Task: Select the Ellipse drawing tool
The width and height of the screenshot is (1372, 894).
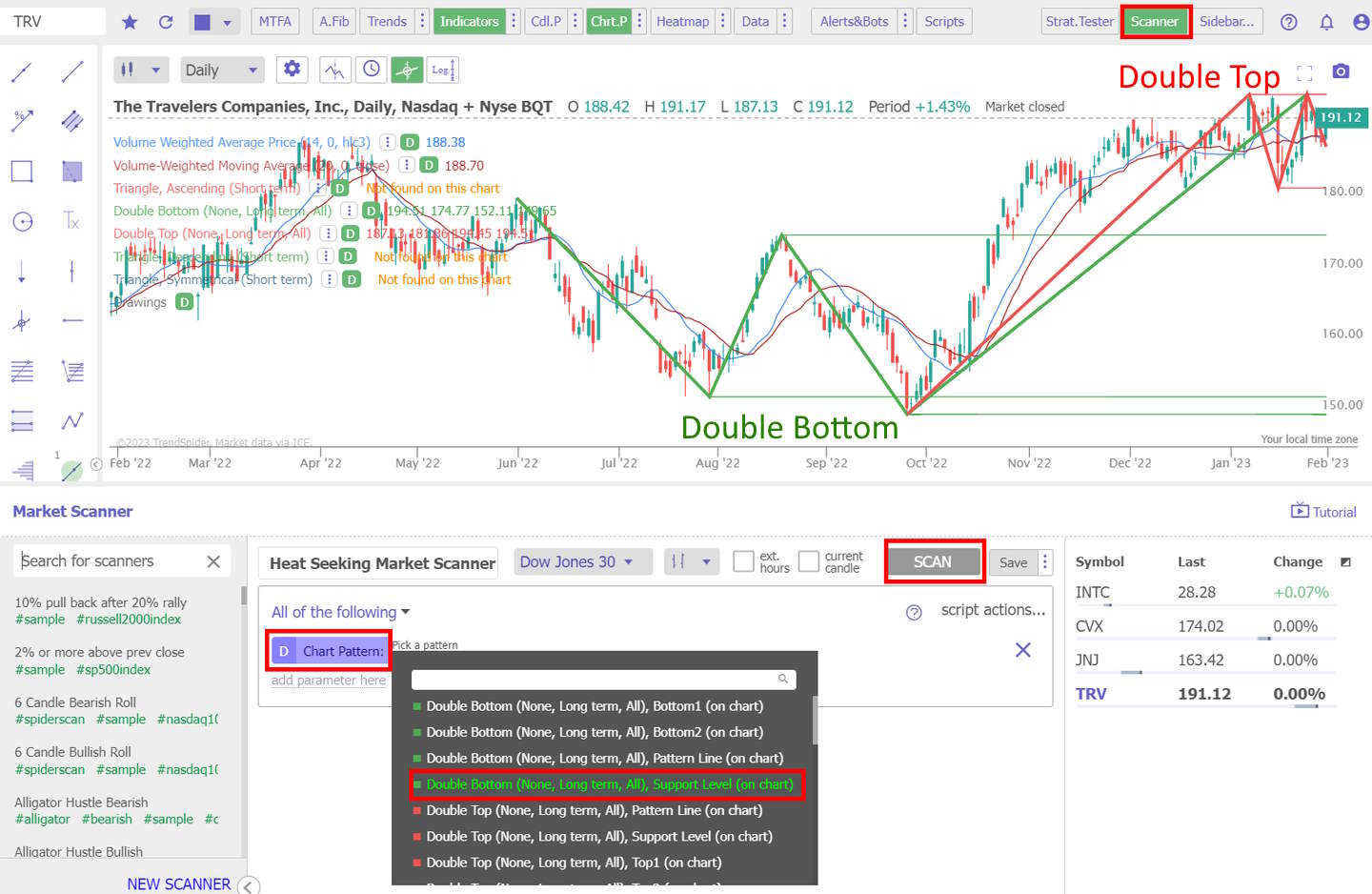Action: point(21,221)
